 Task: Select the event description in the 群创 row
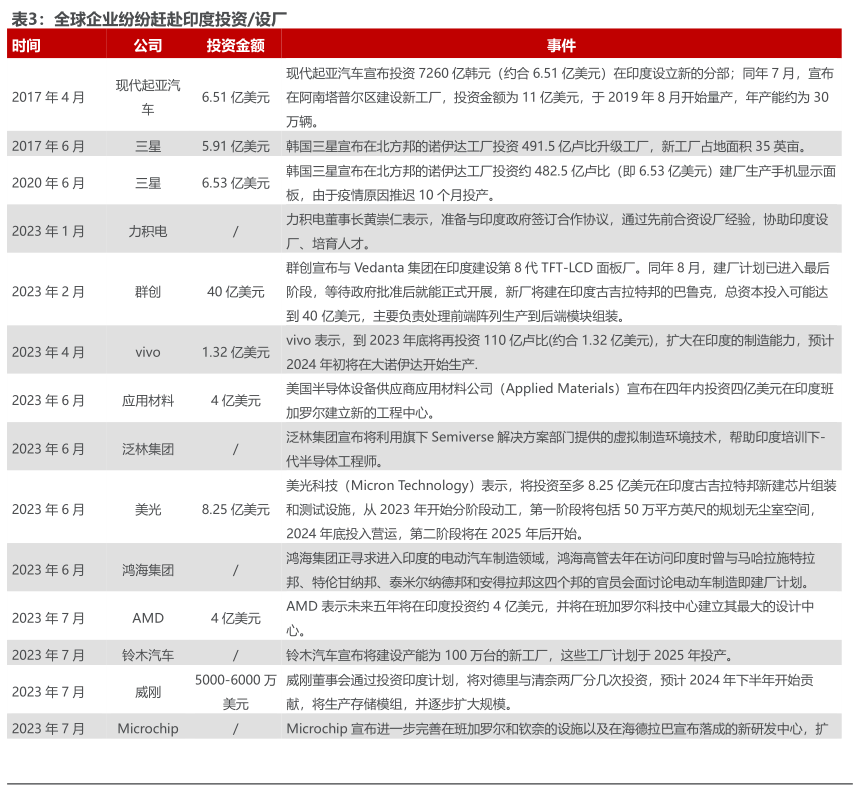[x=558, y=291]
